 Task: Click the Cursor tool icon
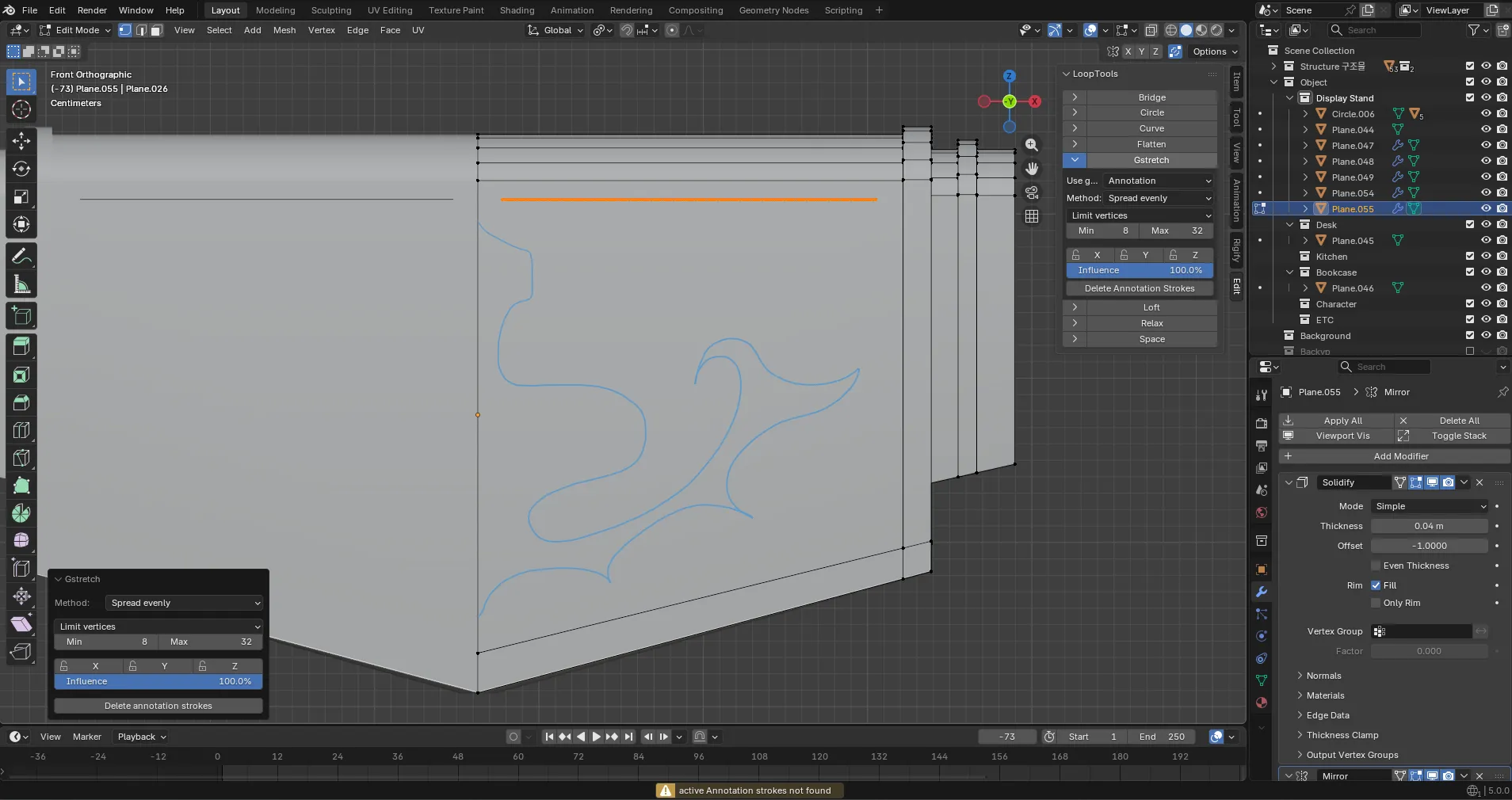21,109
